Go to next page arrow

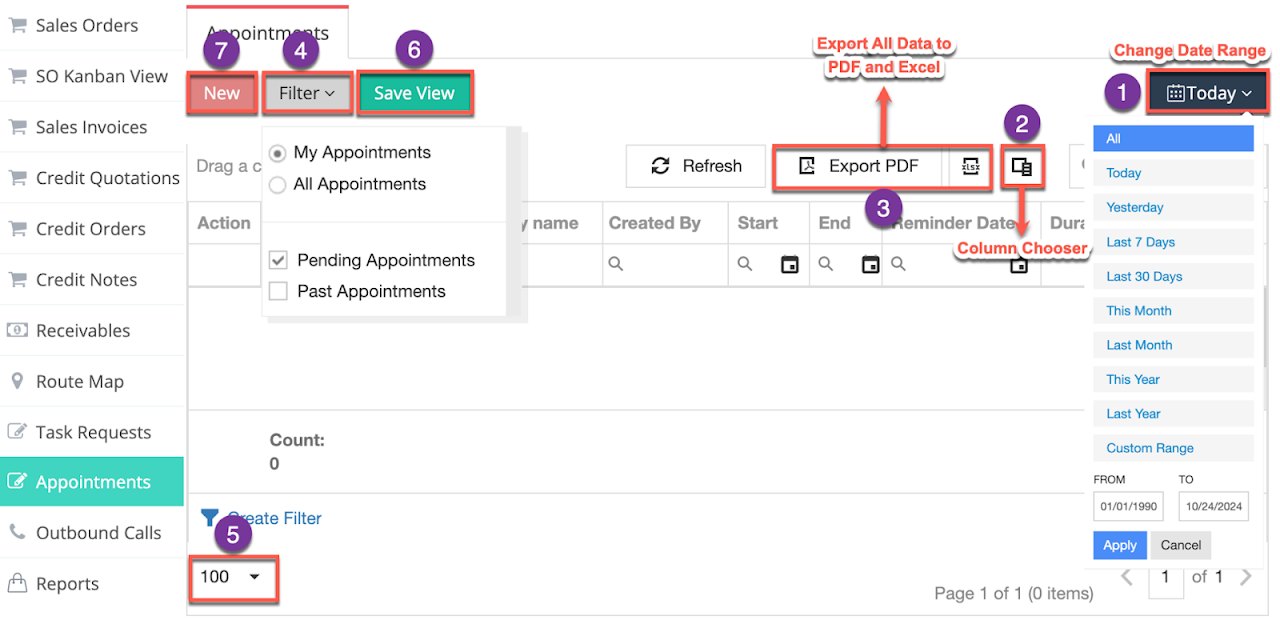click(1246, 577)
